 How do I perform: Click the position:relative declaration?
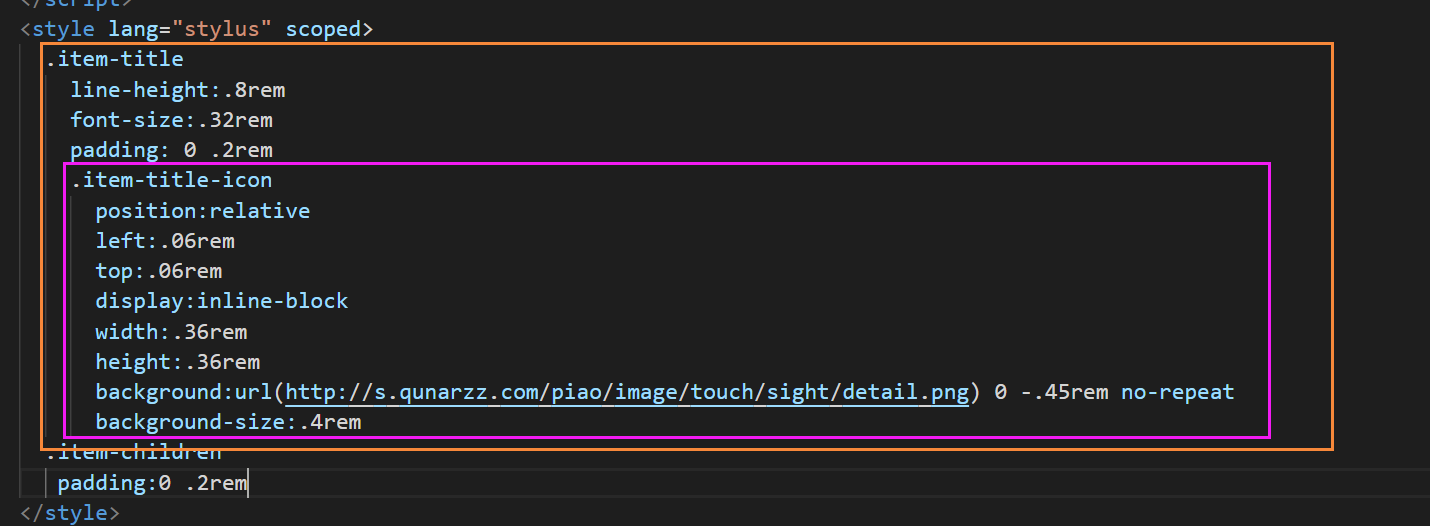click(202, 211)
